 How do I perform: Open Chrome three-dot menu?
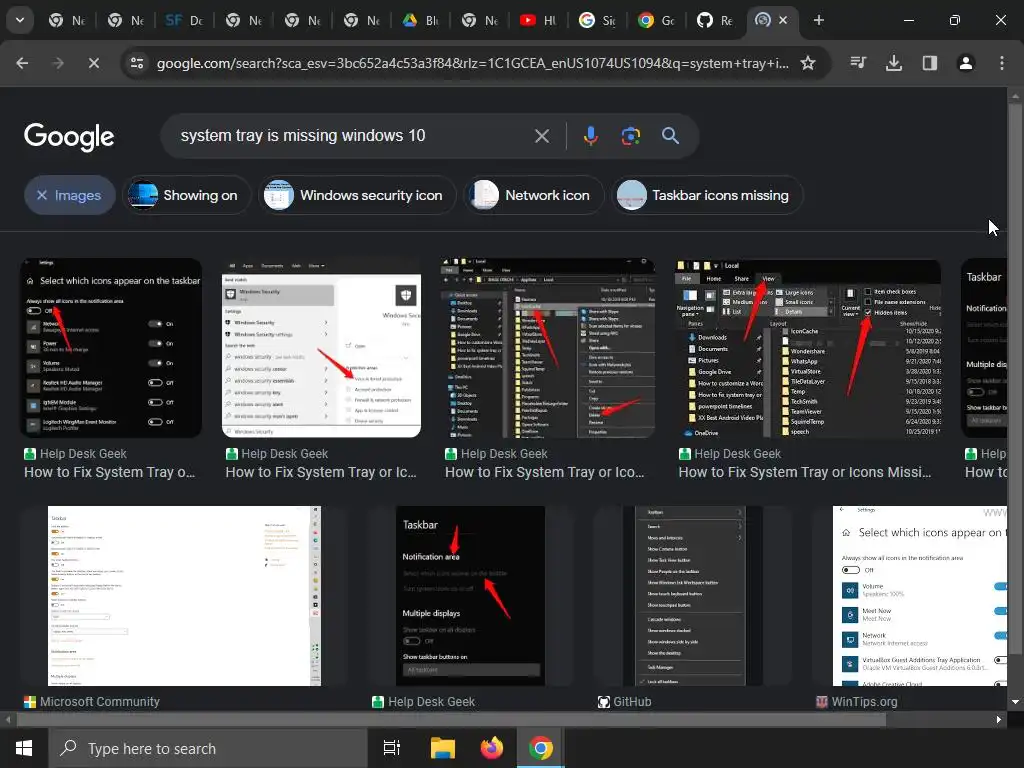(1002, 63)
